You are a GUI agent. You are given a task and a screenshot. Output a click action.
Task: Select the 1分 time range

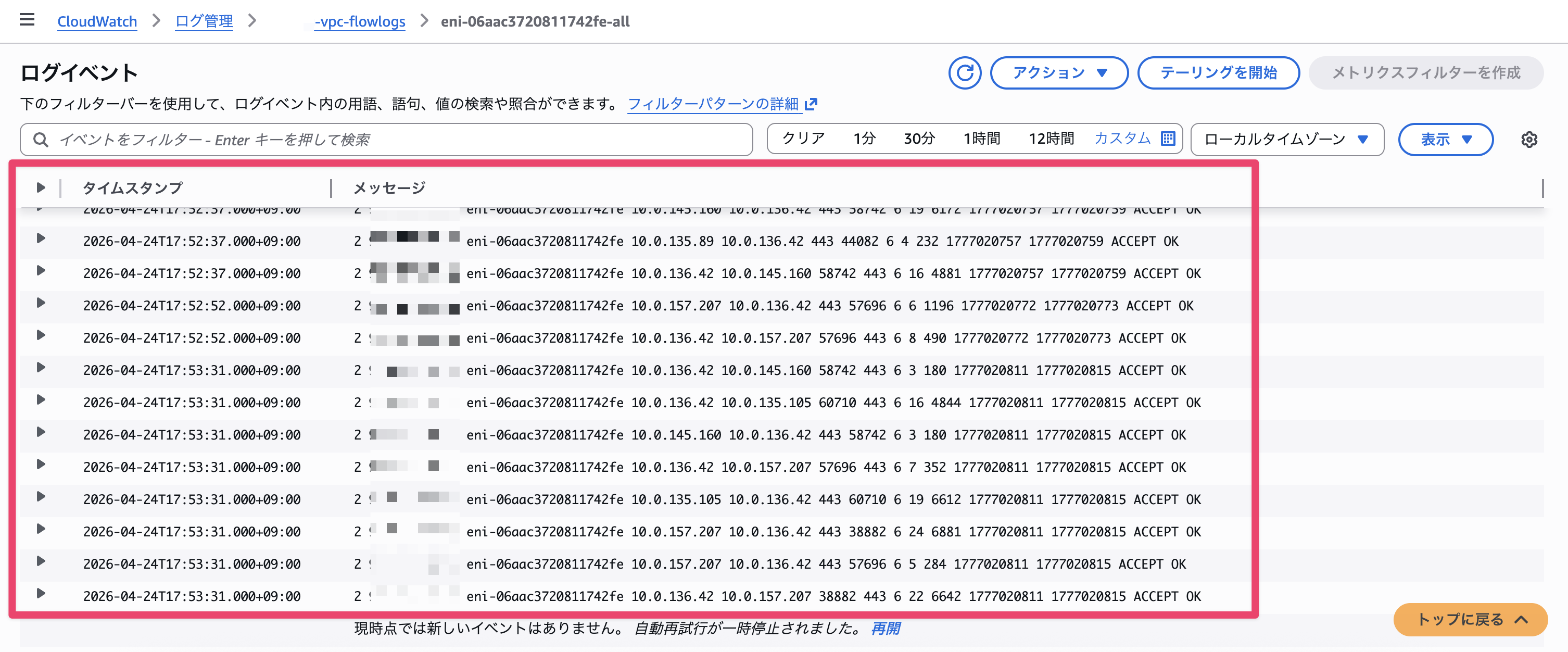point(864,138)
